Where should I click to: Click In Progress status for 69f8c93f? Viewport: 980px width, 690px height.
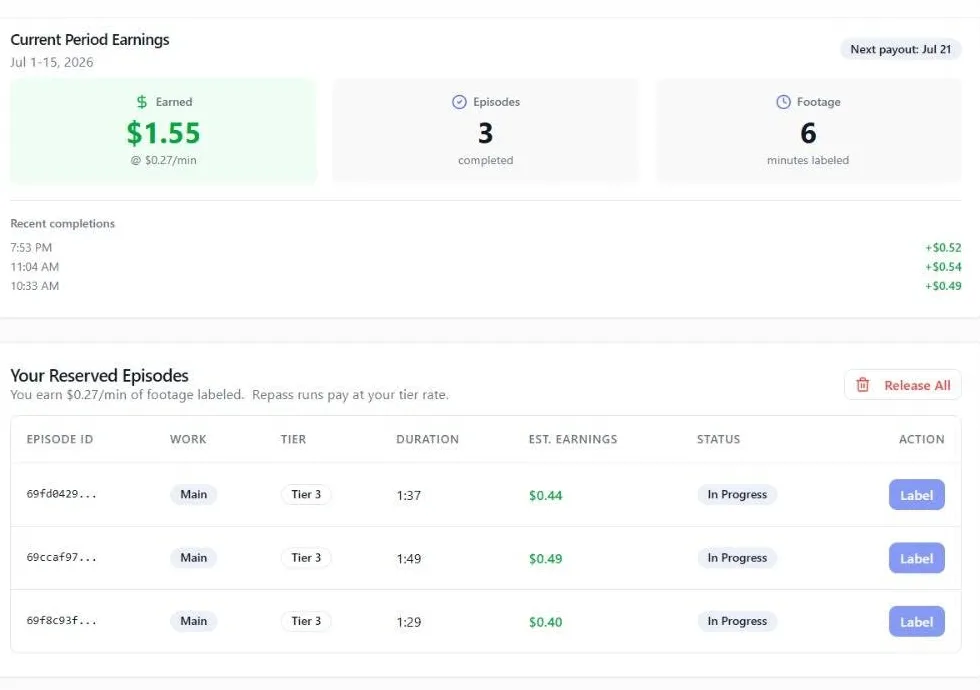click(738, 621)
